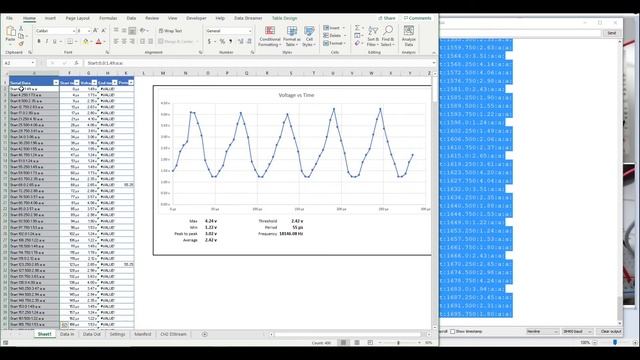Viewport: 640px width, 360px height.
Task: Click the Percent Style icon
Action: (x=222, y=42)
